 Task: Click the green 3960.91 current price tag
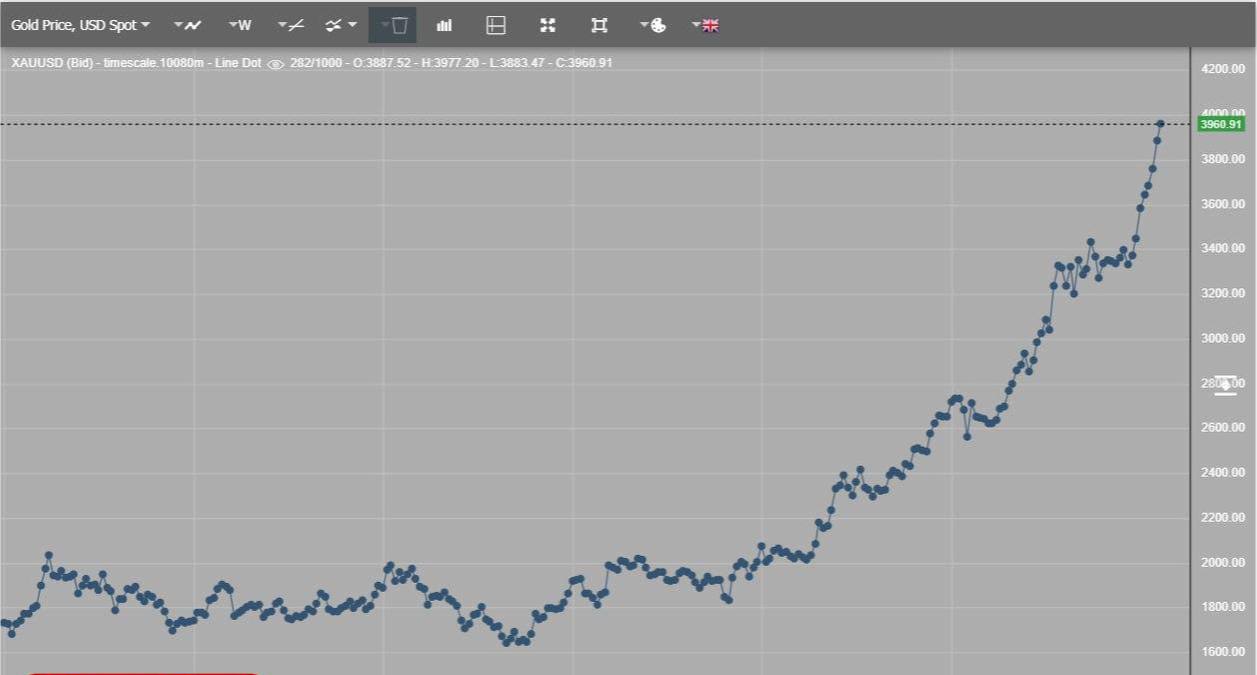(x=1220, y=124)
